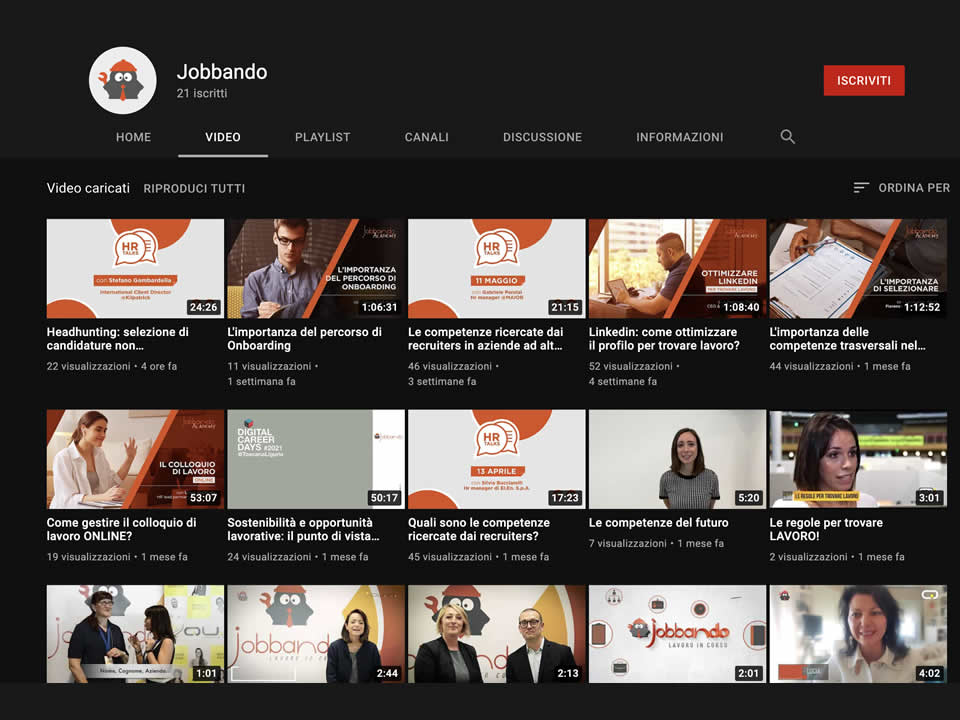960x720 pixels.
Task: Play the 17:23 13 Aprile thumbnail
Action: click(x=497, y=459)
